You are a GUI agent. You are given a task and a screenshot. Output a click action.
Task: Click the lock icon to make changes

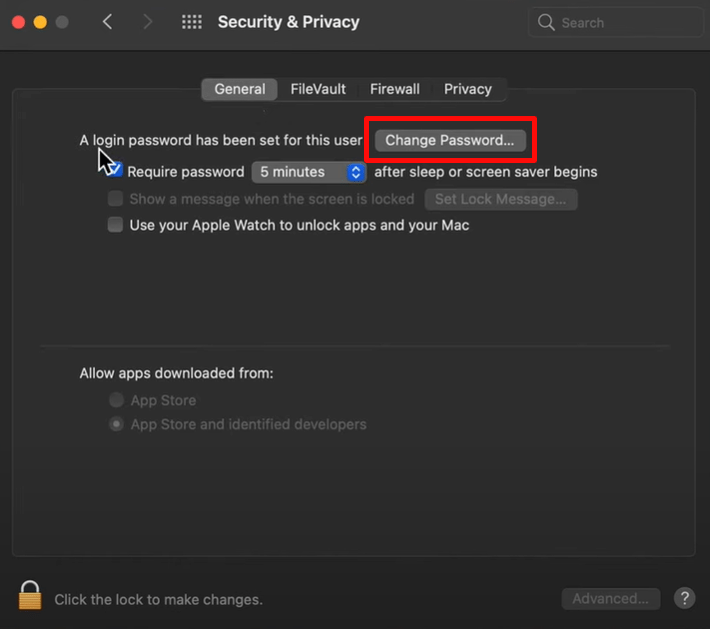(x=30, y=596)
